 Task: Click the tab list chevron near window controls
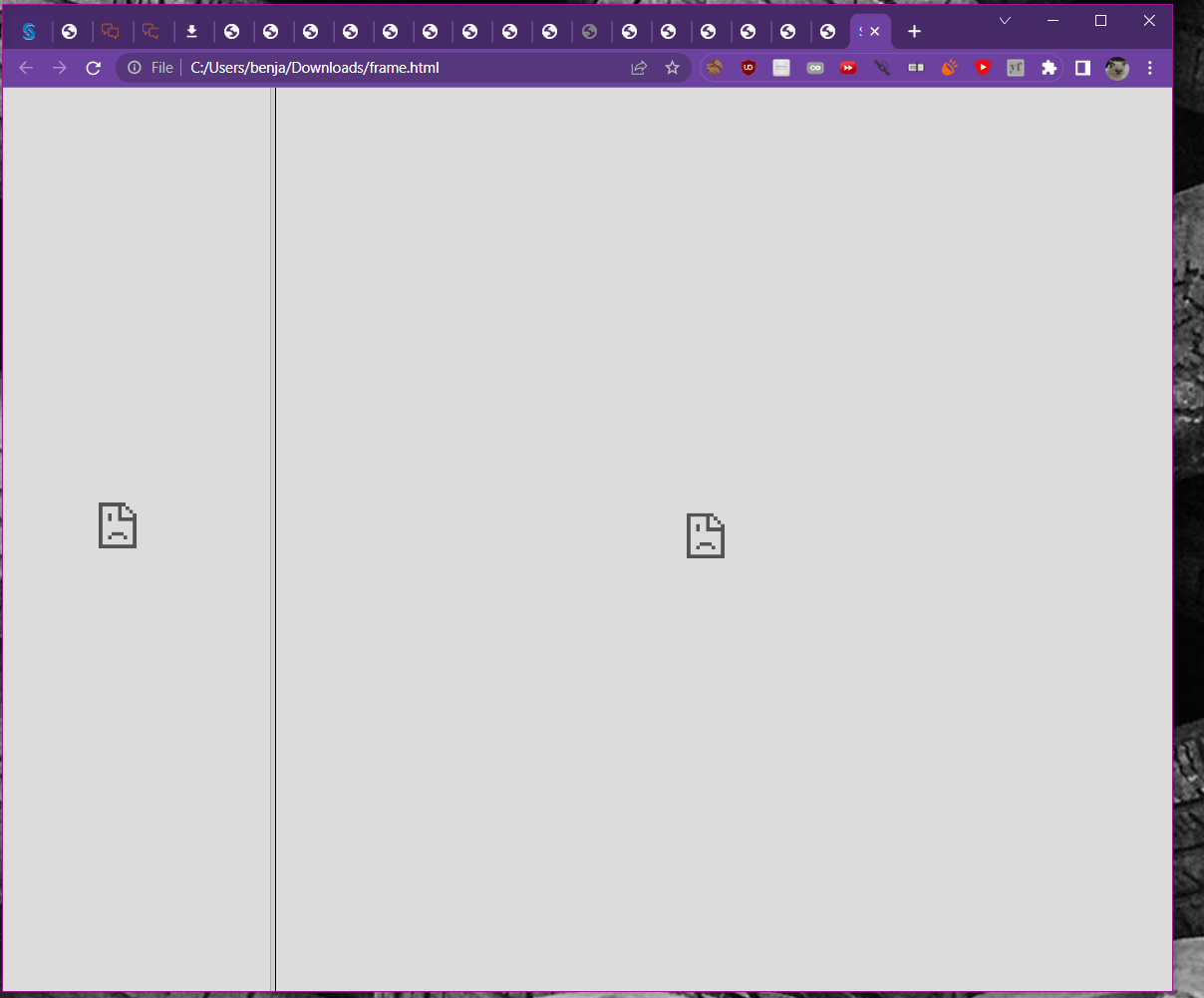click(1004, 20)
